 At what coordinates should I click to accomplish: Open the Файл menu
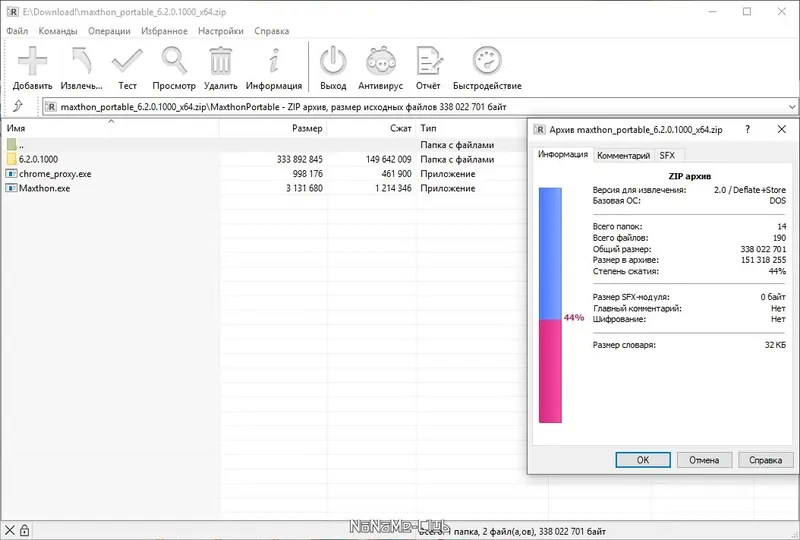pos(17,31)
